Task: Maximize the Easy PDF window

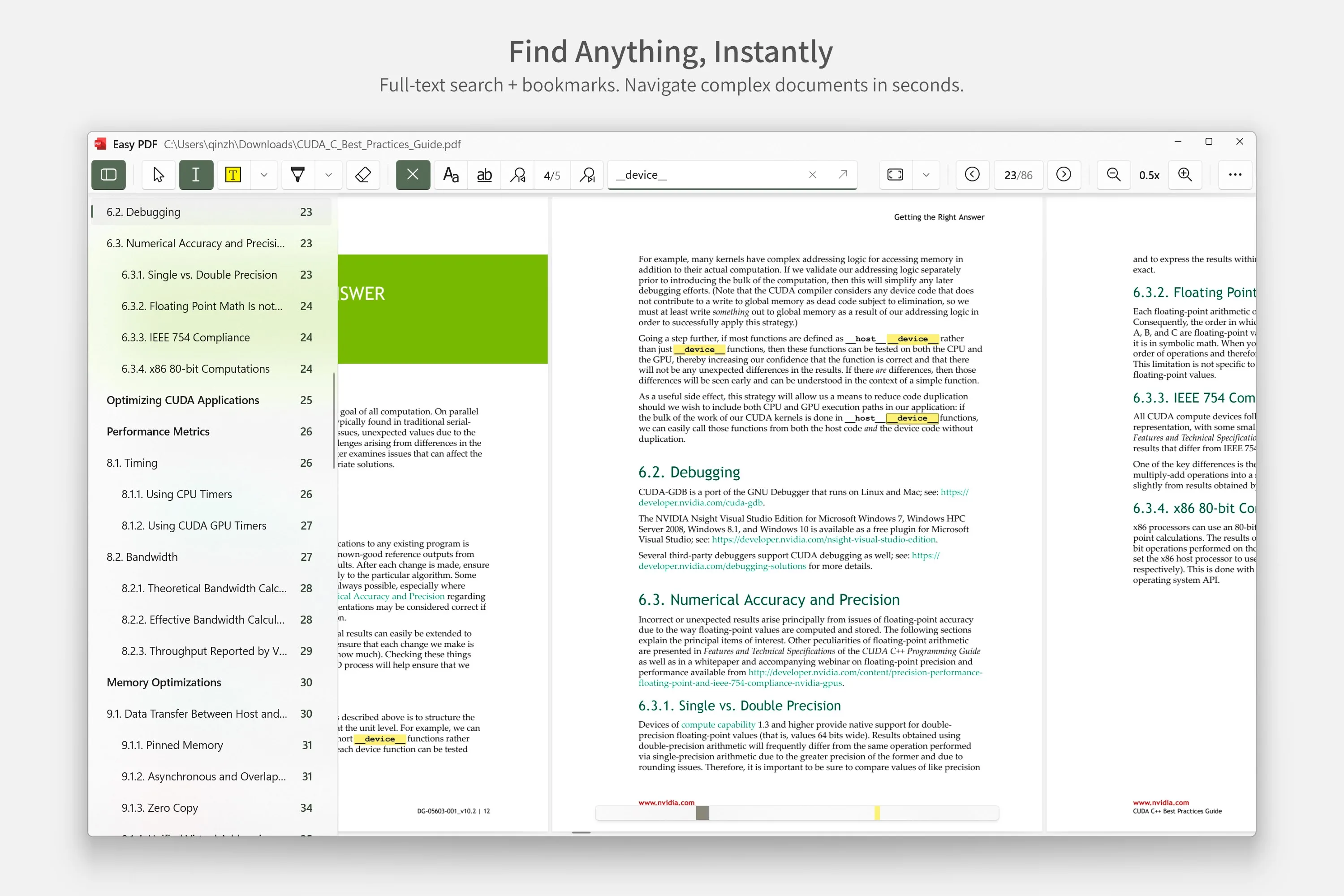Action: 1209,142
